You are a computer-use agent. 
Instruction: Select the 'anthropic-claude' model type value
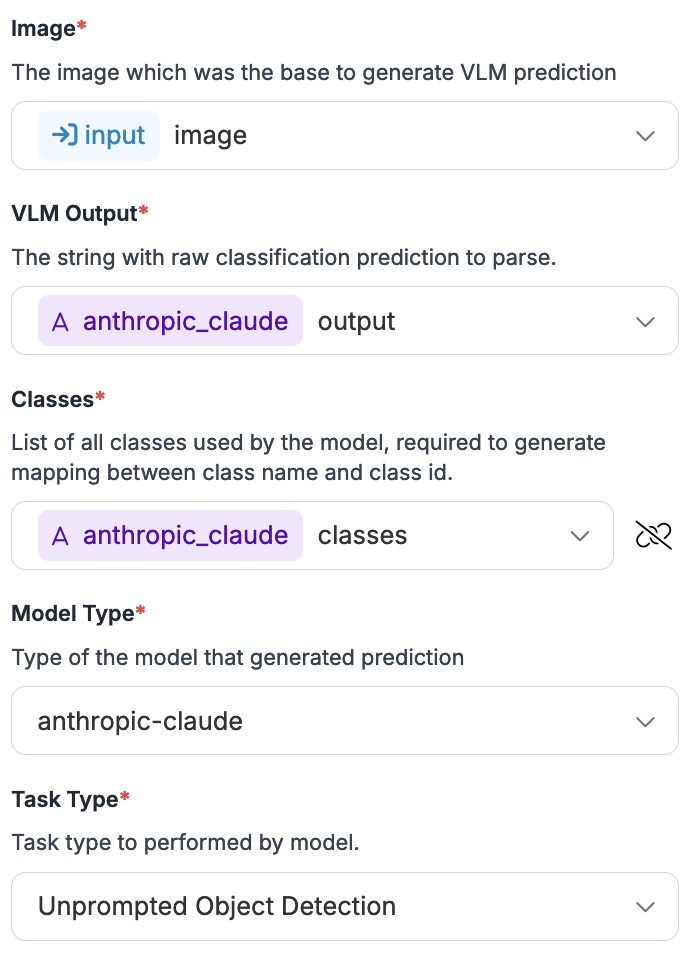point(140,721)
